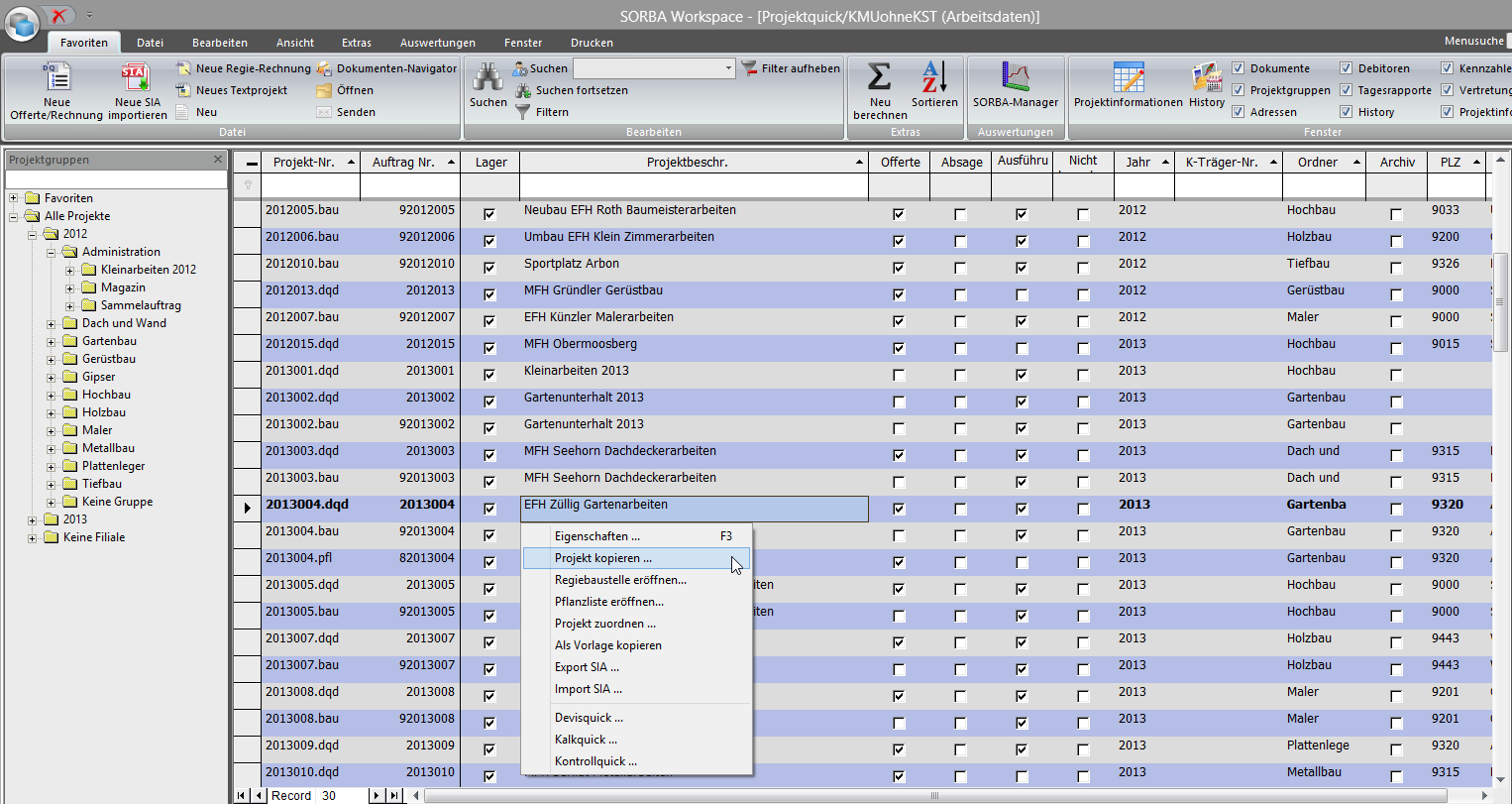Image resolution: width=1512 pixels, height=804 pixels.
Task: Sort by Projekt-Nr. column header
Action: [x=310, y=162]
